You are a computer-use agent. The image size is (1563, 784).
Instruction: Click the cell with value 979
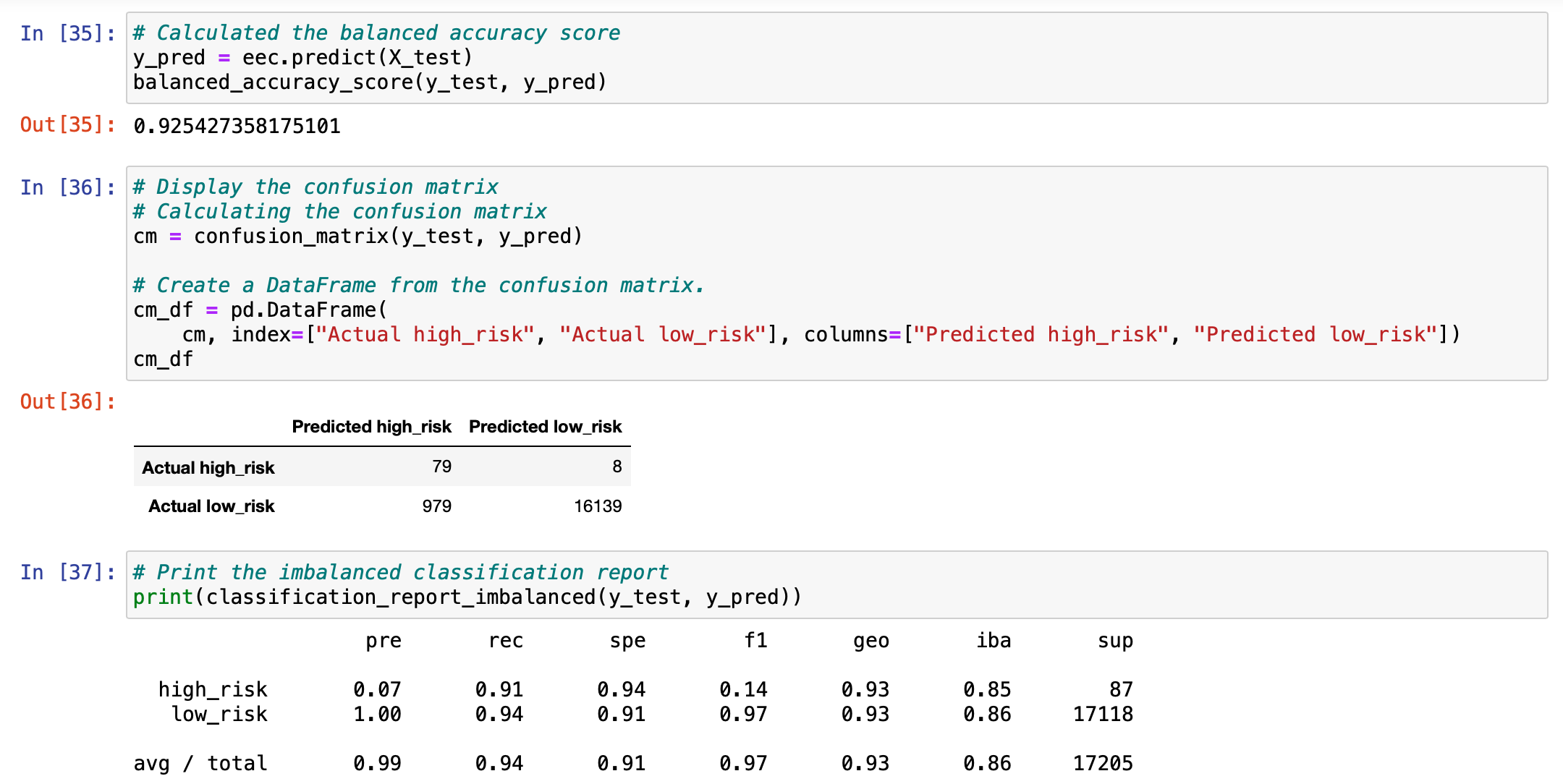tap(436, 506)
